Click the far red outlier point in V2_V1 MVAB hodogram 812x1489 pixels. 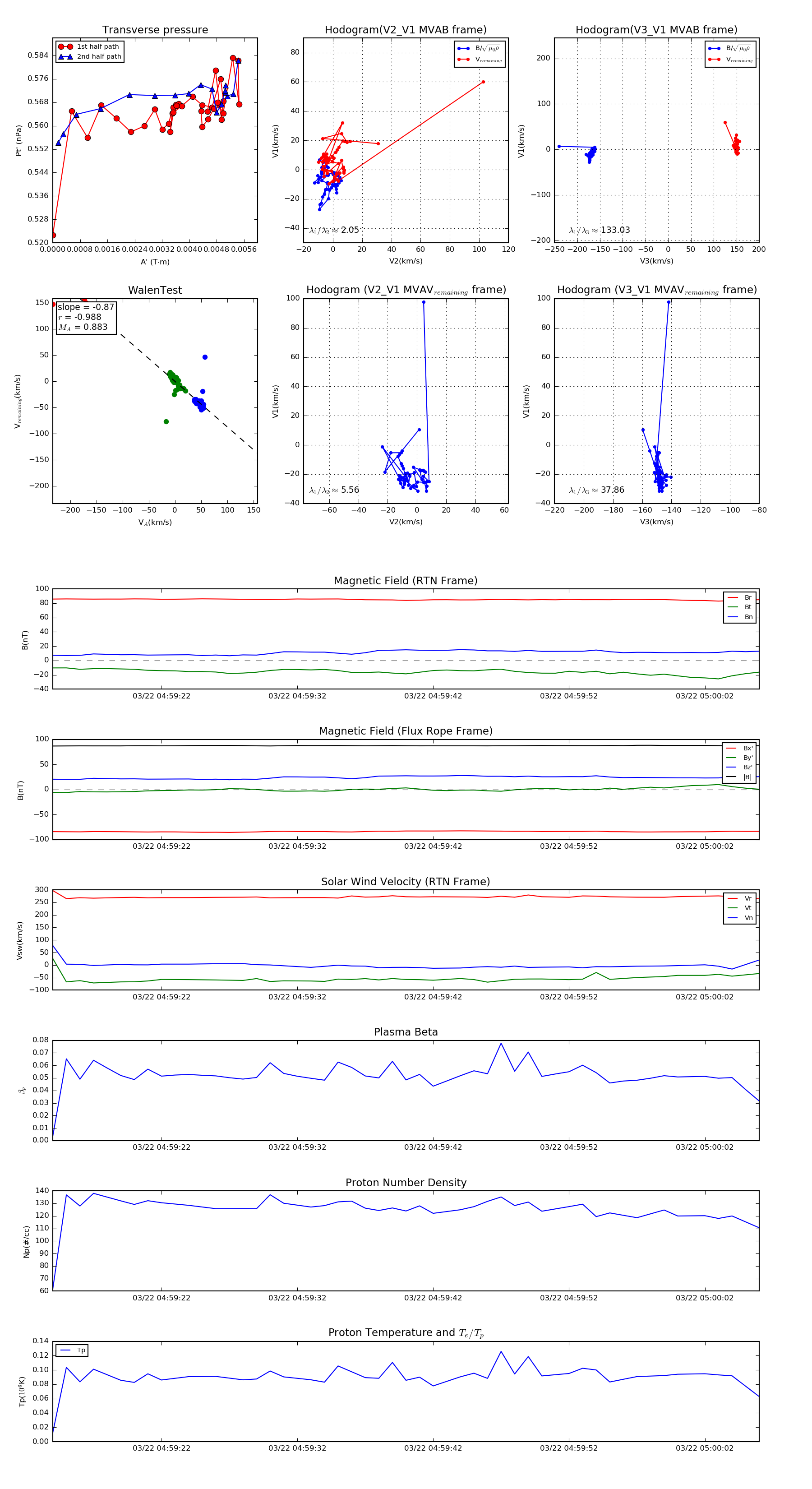[483, 82]
